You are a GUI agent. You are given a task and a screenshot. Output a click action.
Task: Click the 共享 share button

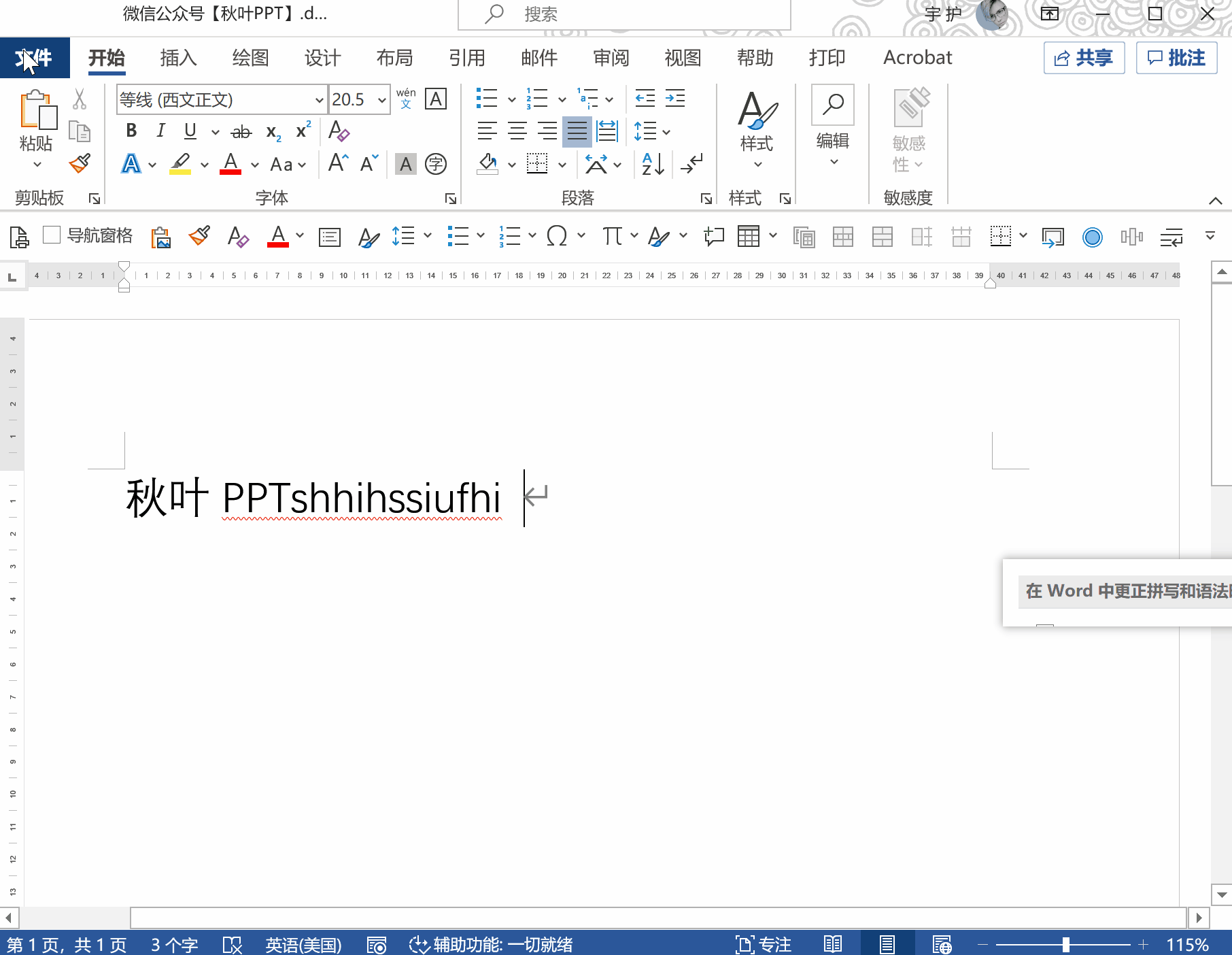pos(1084,58)
